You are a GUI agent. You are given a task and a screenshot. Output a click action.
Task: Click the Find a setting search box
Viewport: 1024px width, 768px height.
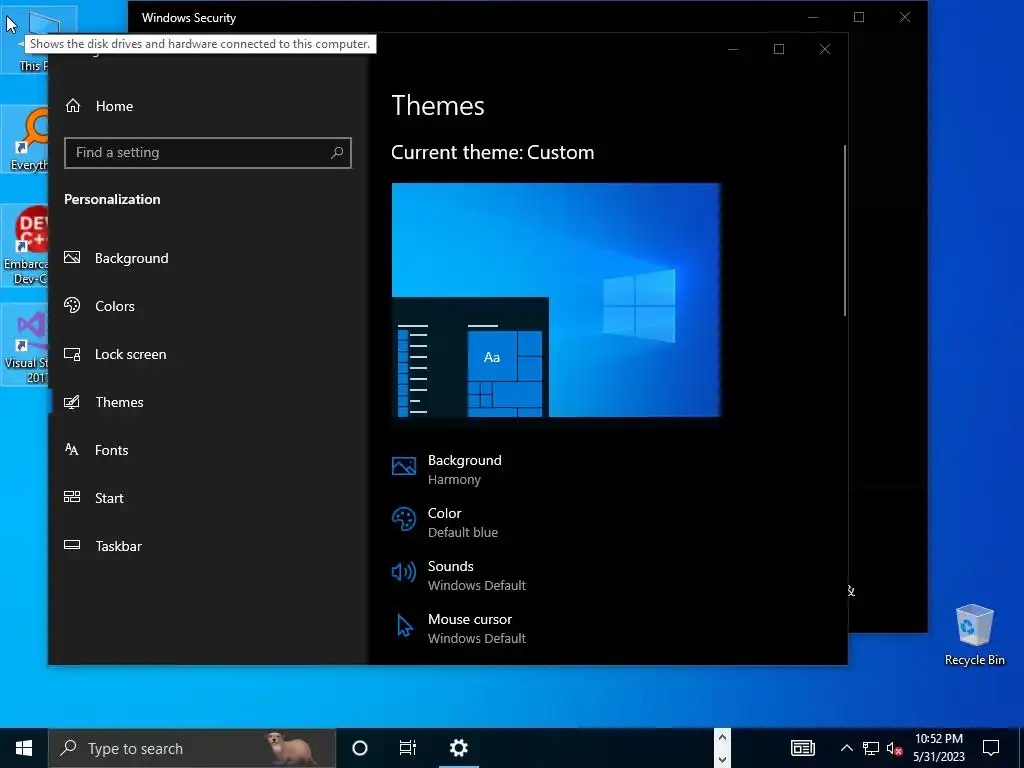[208, 153]
